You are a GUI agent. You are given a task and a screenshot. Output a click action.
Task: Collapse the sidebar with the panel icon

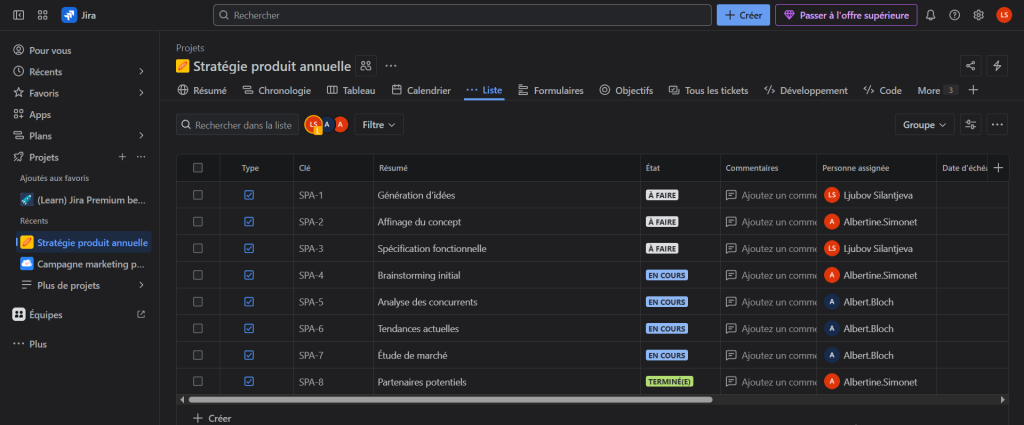pos(18,15)
